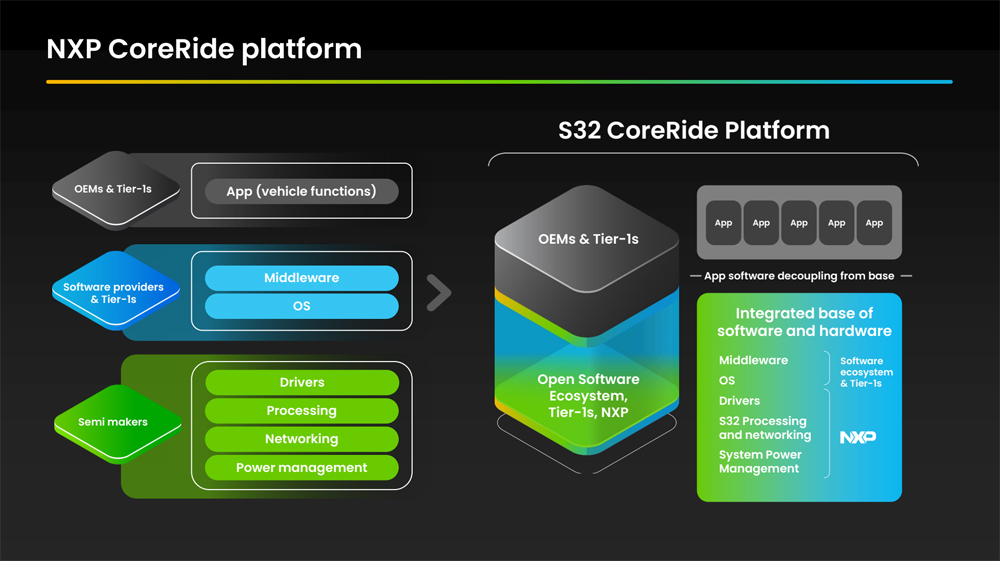
Task: Click the blue OS pill
Action: (x=302, y=306)
